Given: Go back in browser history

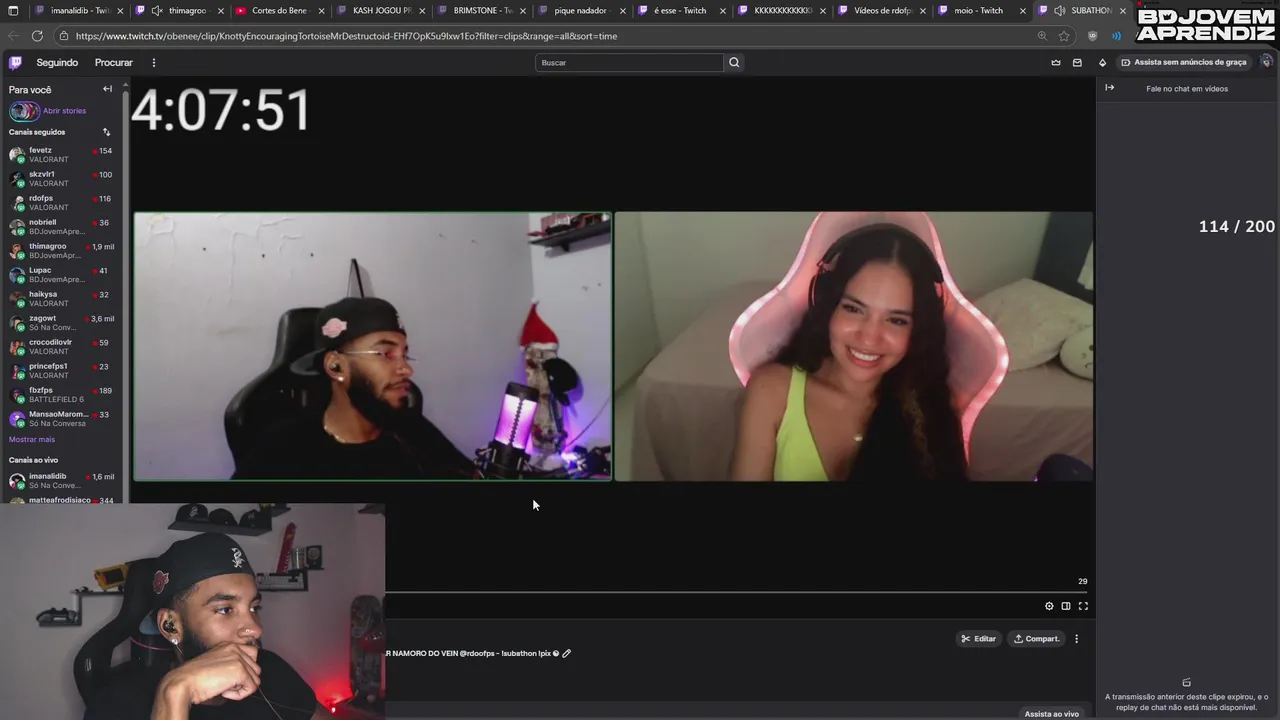Looking at the screenshot, I should click(14, 36).
